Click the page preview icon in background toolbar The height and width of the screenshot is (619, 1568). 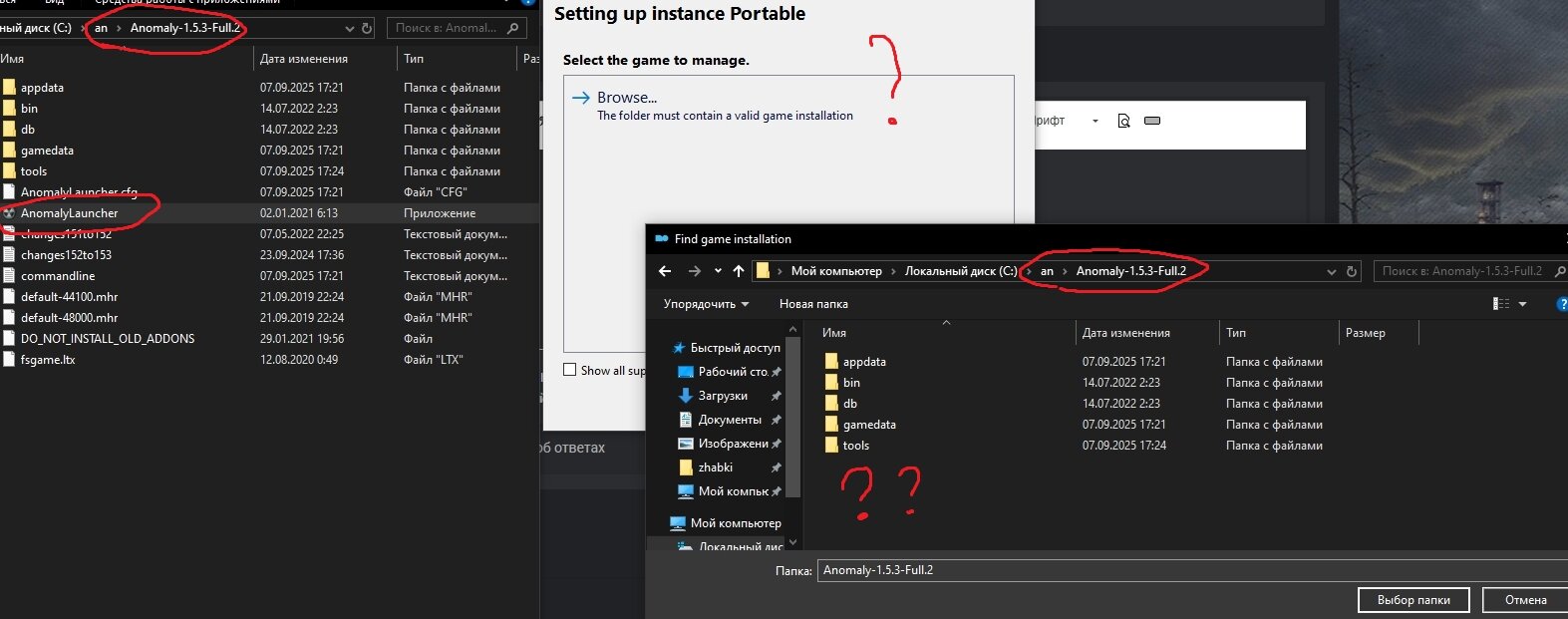[1123, 121]
